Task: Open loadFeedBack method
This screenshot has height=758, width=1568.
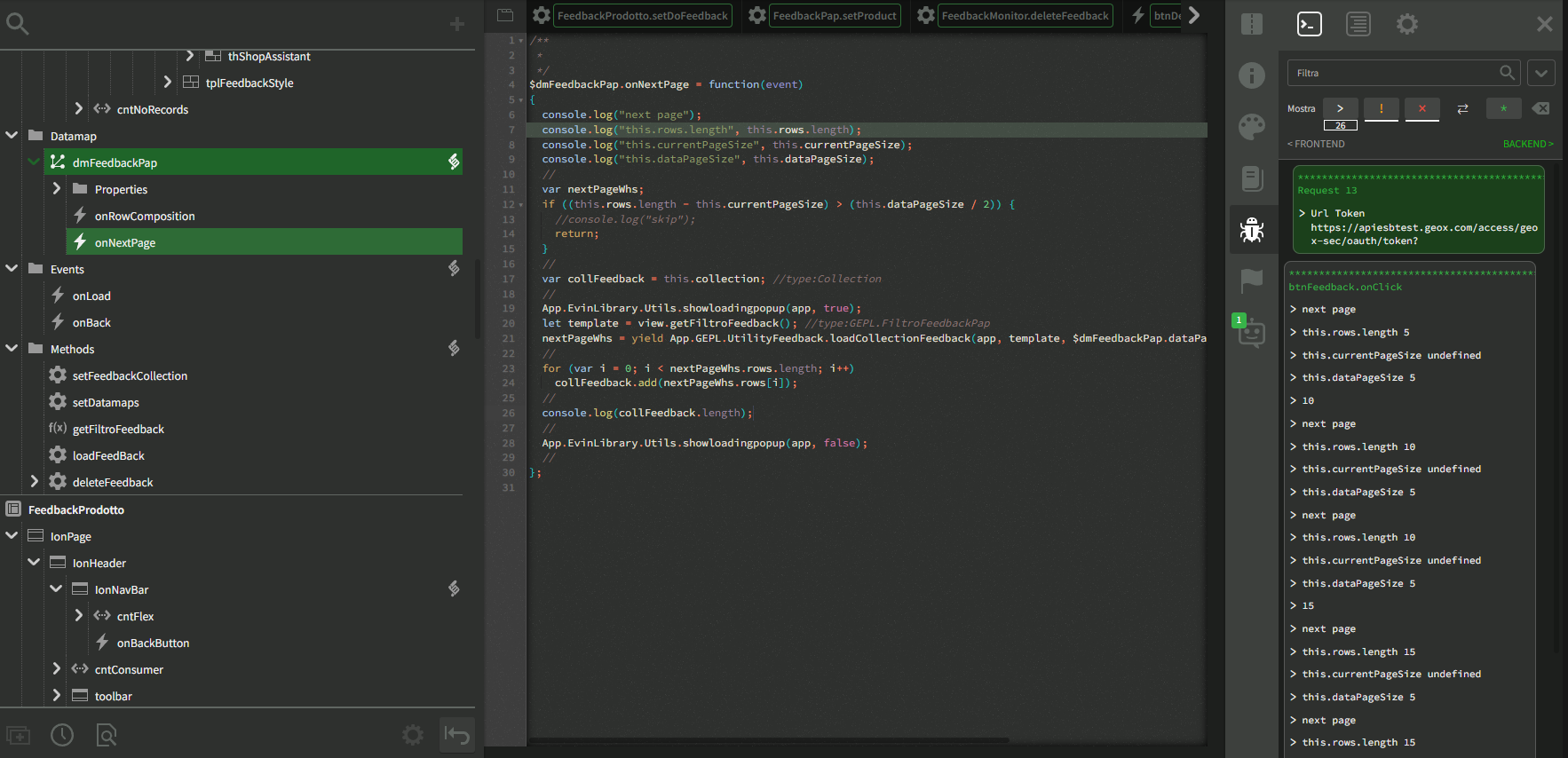Action: [108, 455]
